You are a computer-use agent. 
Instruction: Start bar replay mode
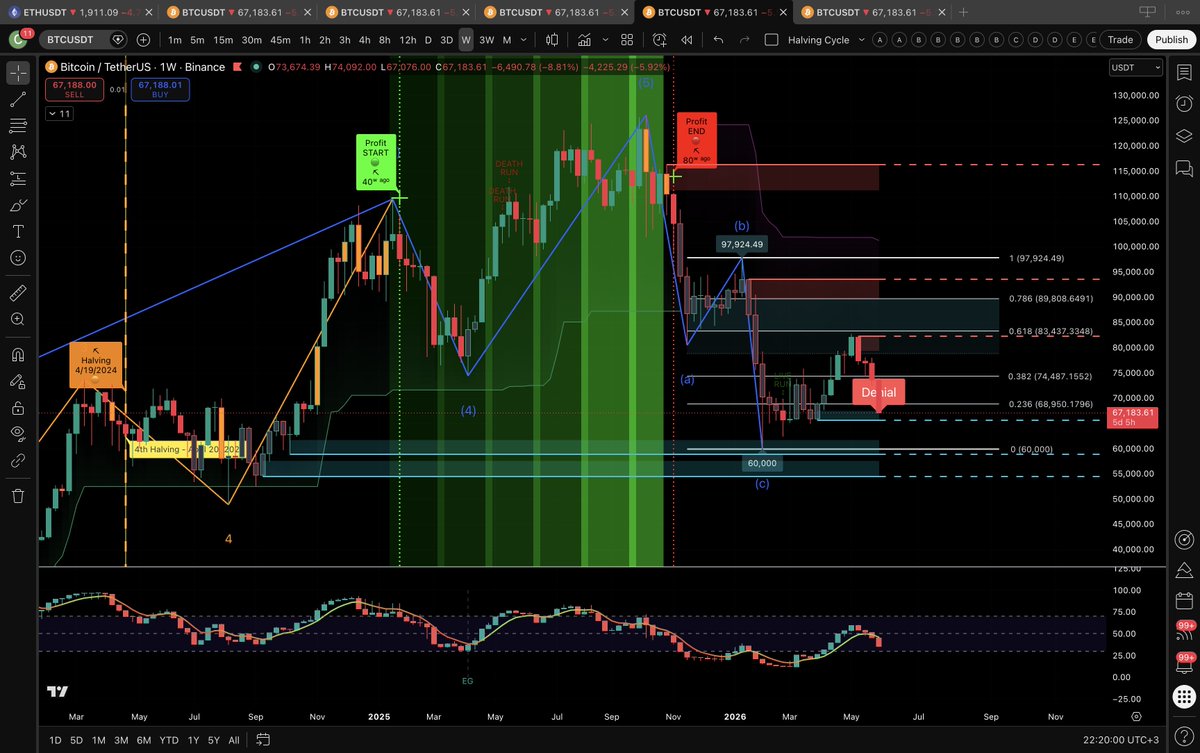(687, 40)
